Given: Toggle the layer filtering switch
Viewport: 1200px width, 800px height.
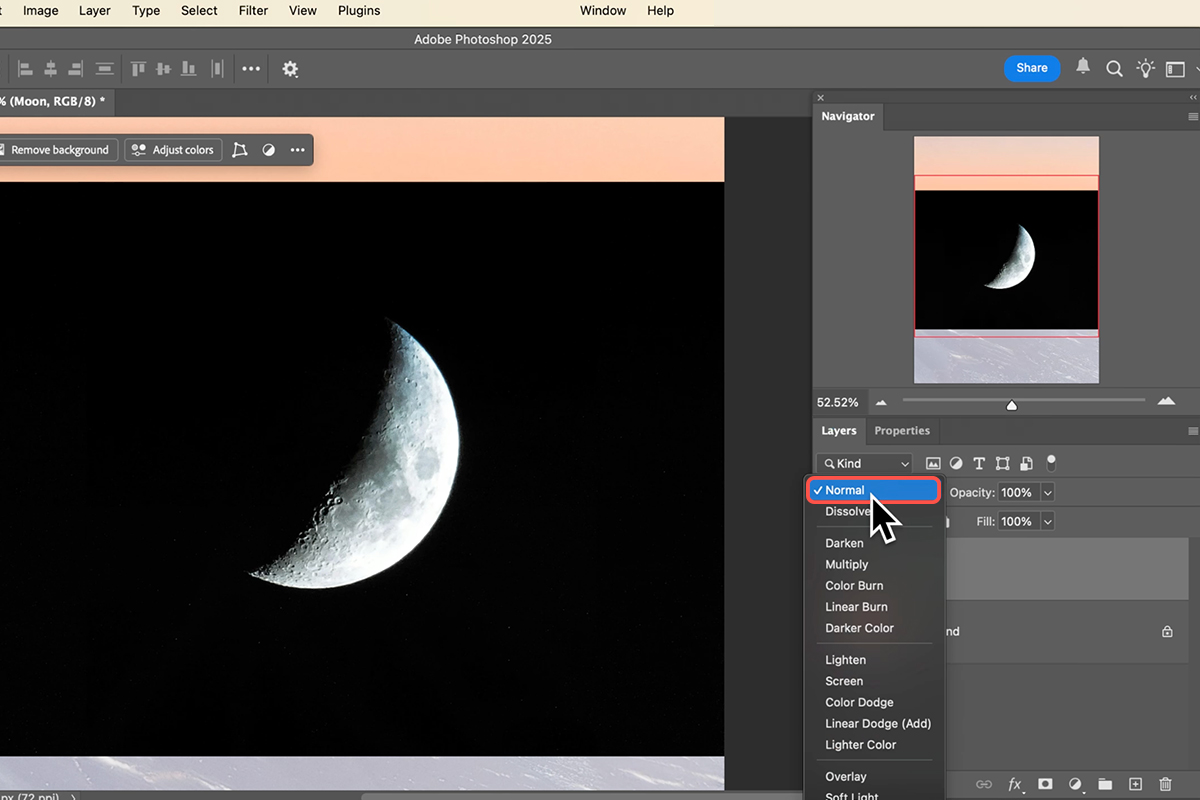Looking at the screenshot, I should [x=1051, y=463].
